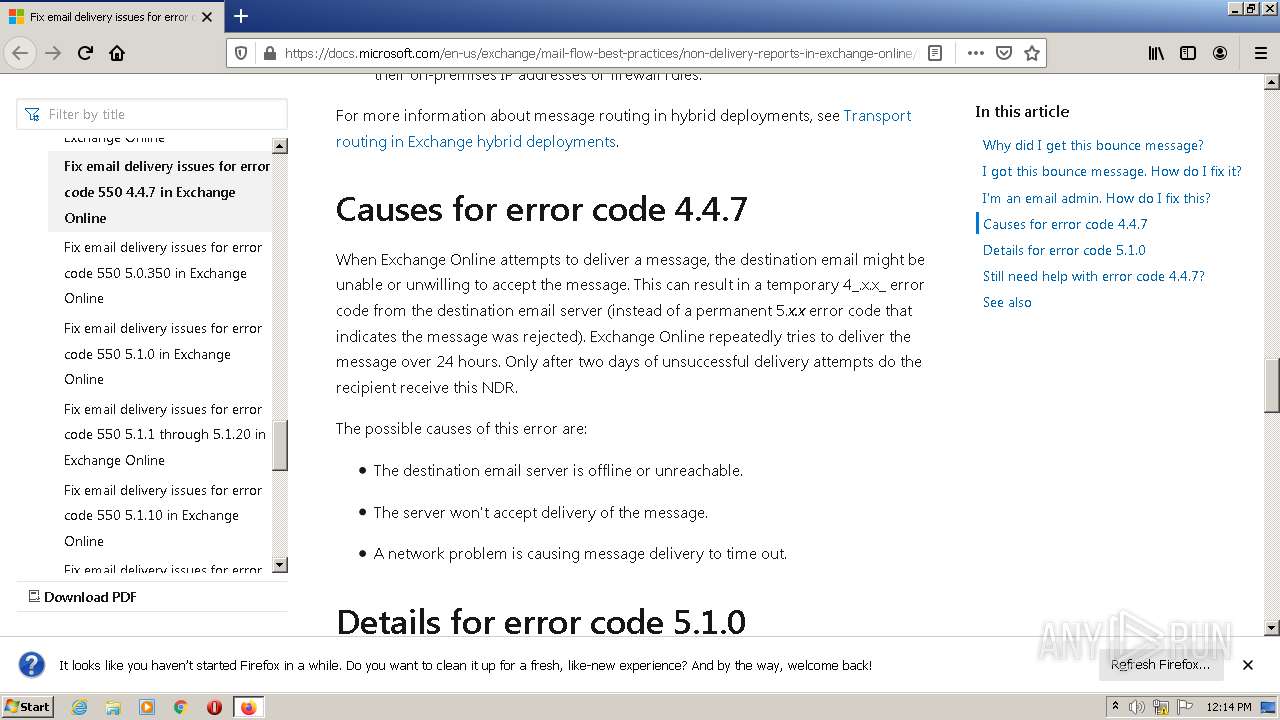Image resolution: width=1280 pixels, height=720 pixels.
Task: Select current 'code 550 4.4.7' sidebar item
Action: [x=160, y=192]
